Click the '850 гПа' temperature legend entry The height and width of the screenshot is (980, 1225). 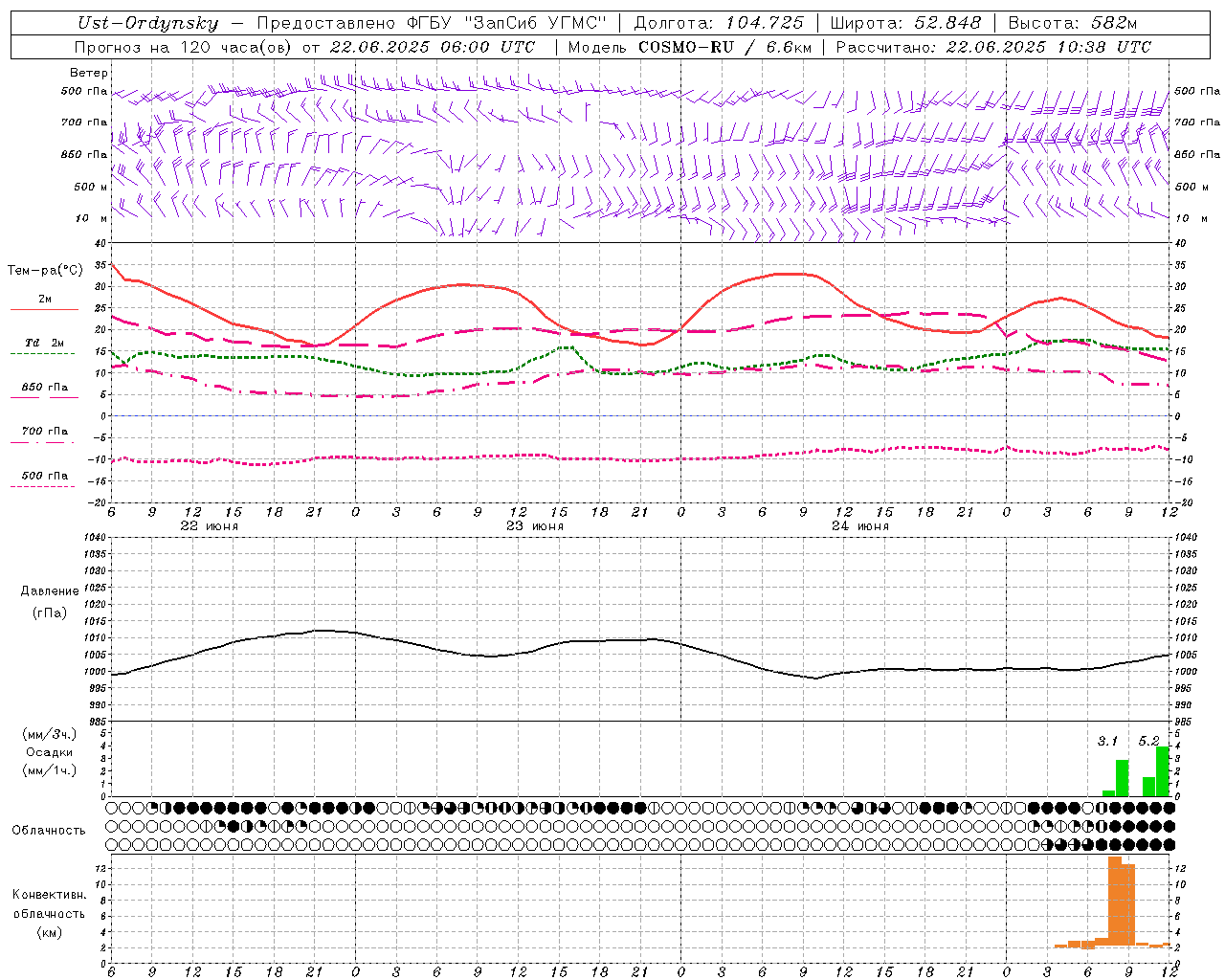(x=45, y=388)
